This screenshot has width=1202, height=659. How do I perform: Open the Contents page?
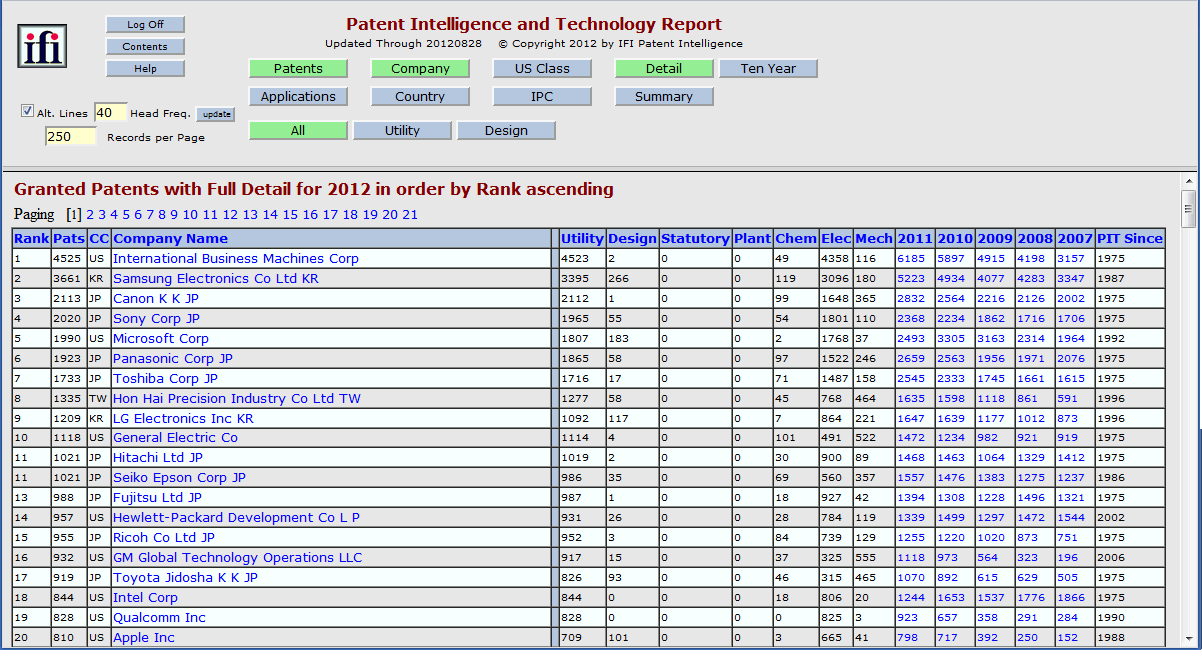(145, 47)
